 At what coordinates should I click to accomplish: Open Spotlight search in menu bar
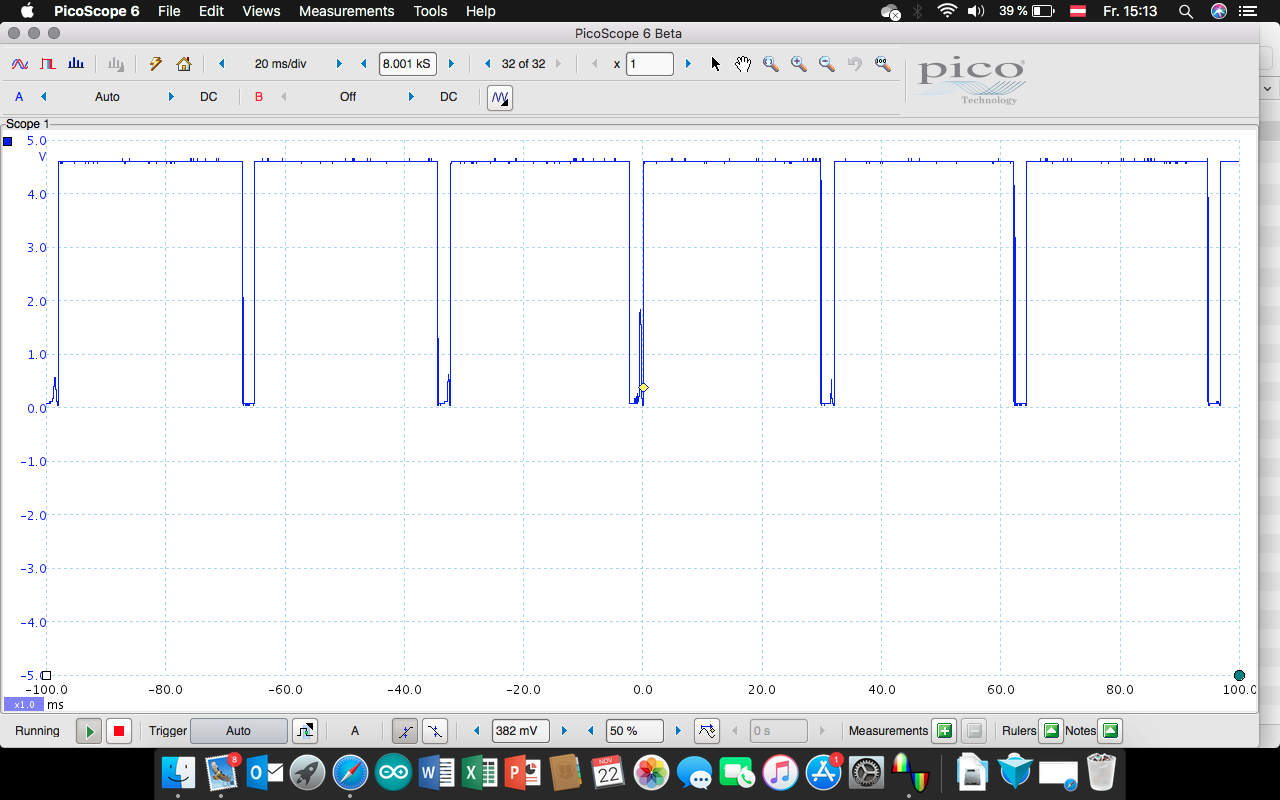click(1186, 11)
